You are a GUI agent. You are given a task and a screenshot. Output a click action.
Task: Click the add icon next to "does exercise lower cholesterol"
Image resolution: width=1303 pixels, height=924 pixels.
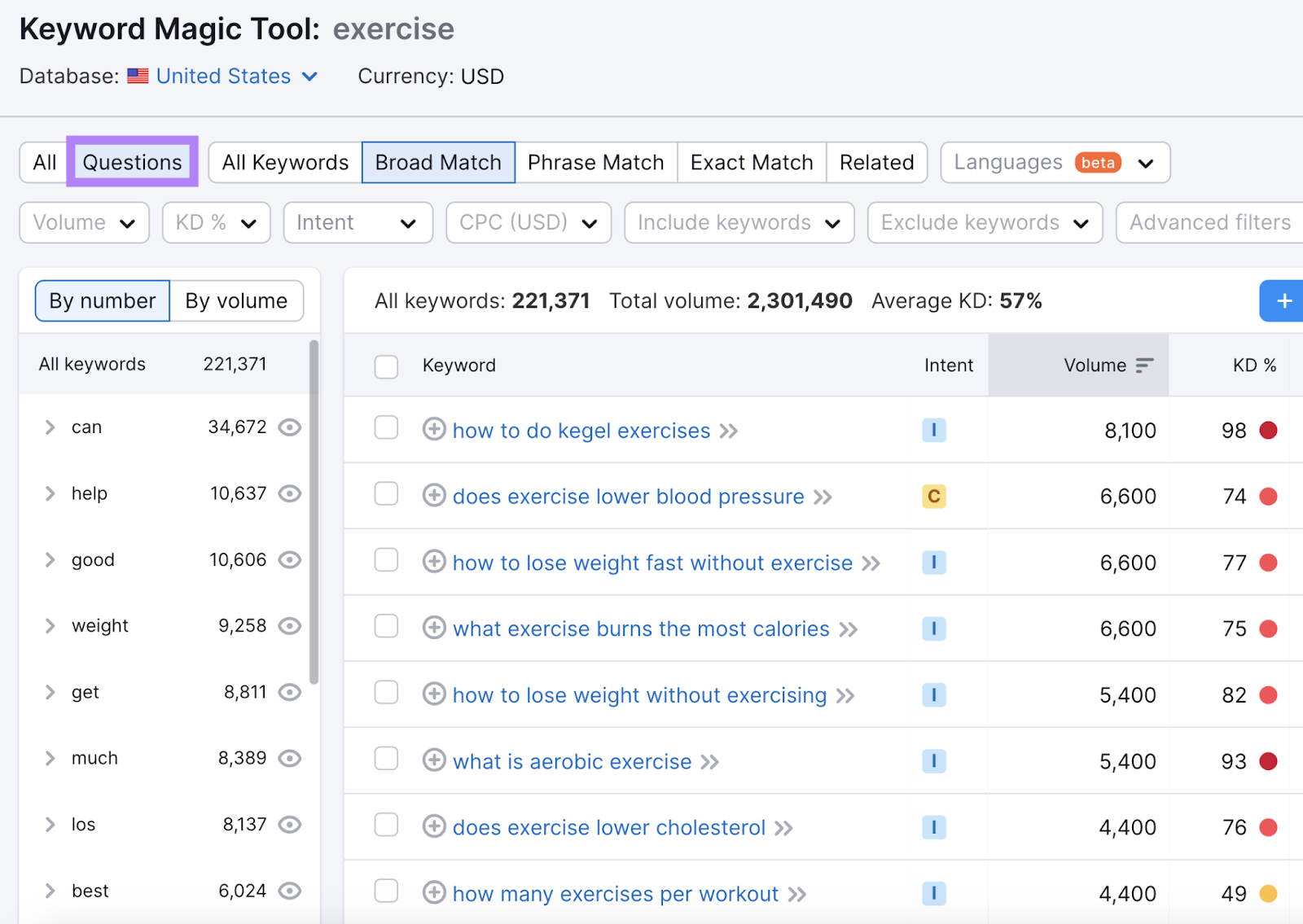(x=434, y=827)
